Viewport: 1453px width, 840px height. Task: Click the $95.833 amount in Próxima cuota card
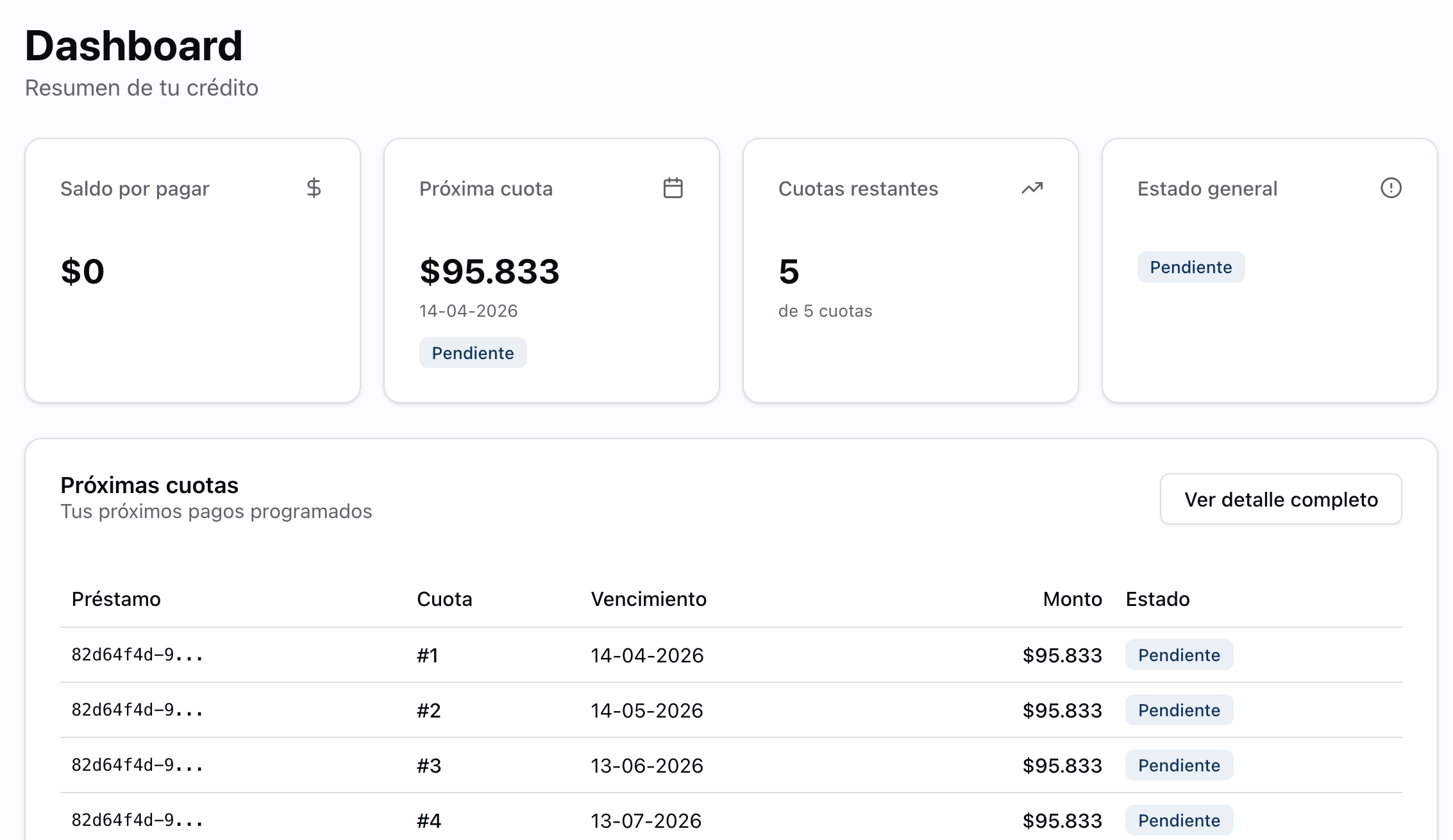(x=489, y=271)
